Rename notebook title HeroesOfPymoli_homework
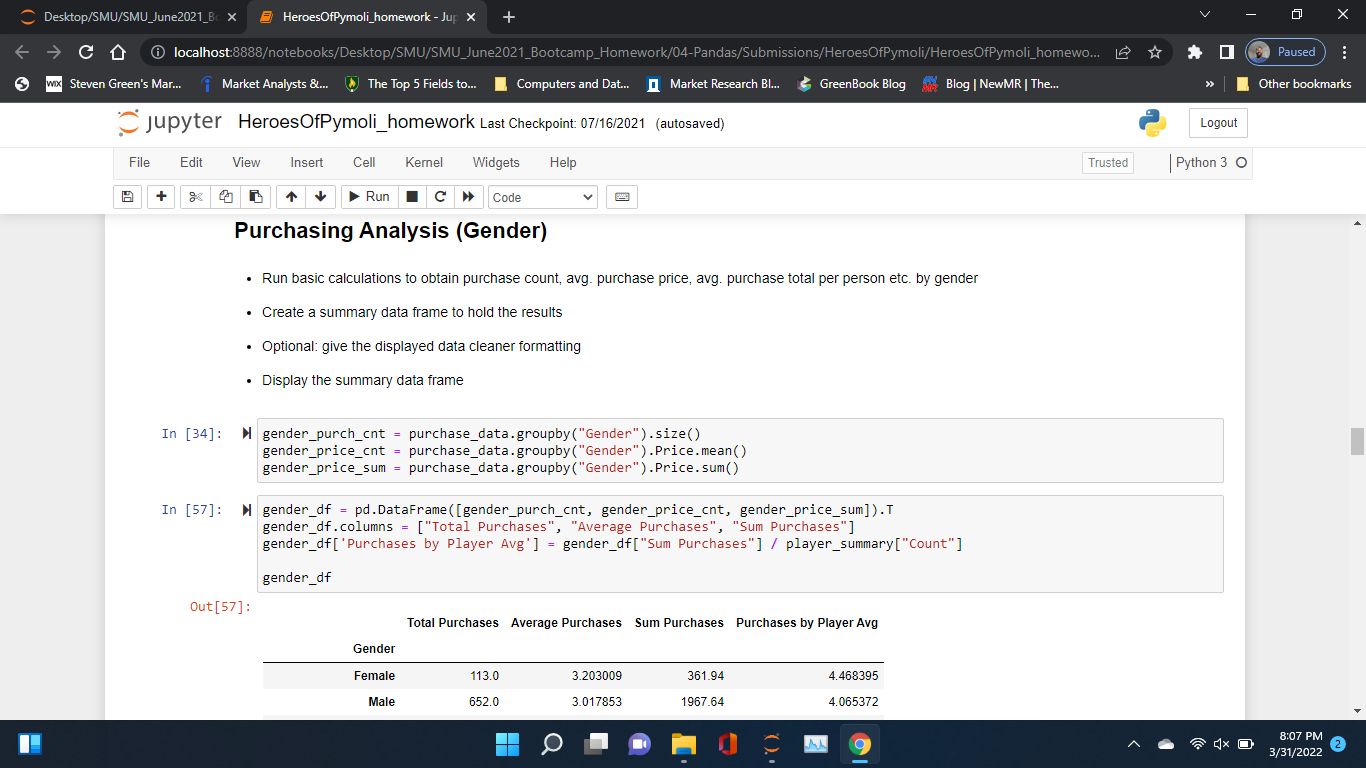This screenshot has width=1366, height=768. 356,122
